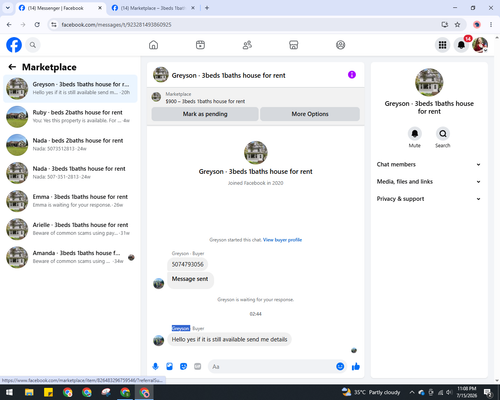The height and width of the screenshot is (400, 500).
Task: Go to the Home feed icon
Action: (x=153, y=45)
